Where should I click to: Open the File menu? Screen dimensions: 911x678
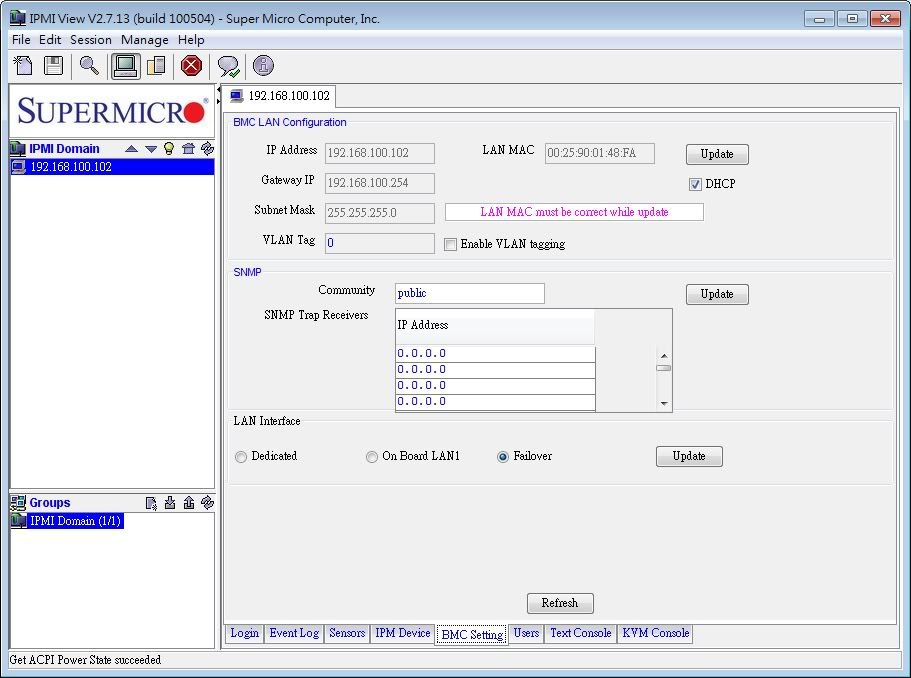pos(21,40)
